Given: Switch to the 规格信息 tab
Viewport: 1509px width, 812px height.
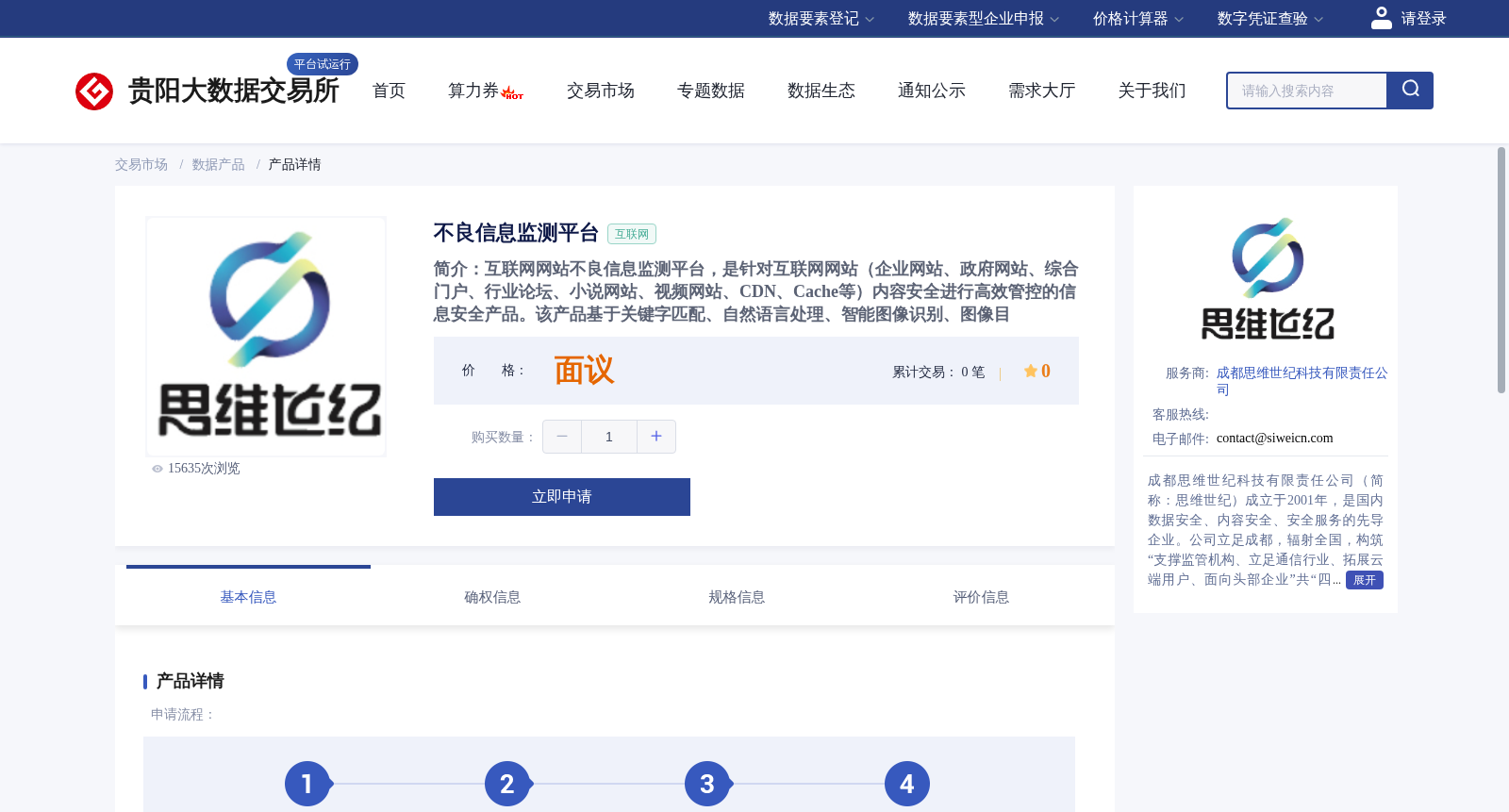Looking at the screenshot, I should pyautogui.click(x=737, y=597).
